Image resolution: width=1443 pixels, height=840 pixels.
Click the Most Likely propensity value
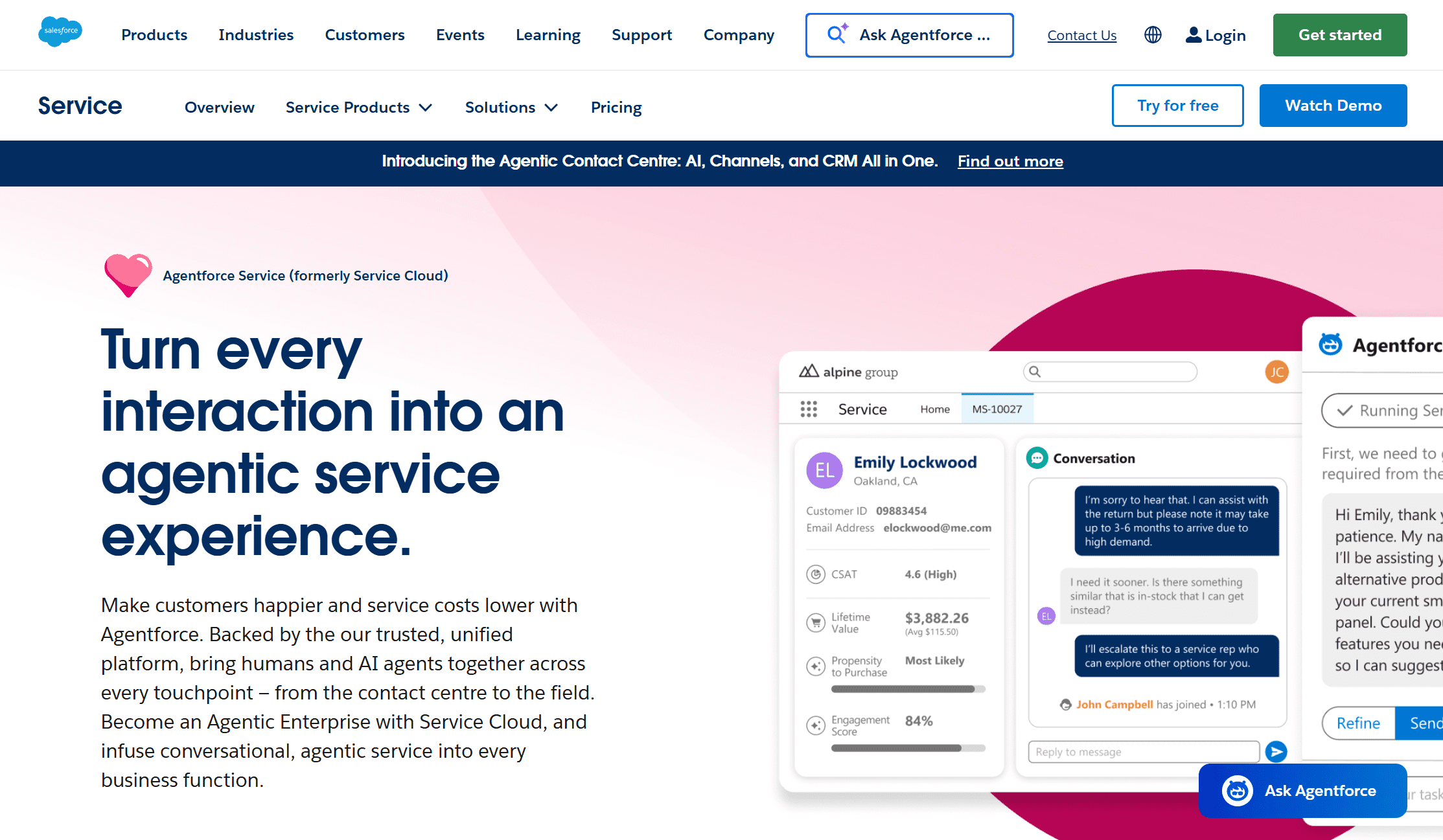coord(934,661)
